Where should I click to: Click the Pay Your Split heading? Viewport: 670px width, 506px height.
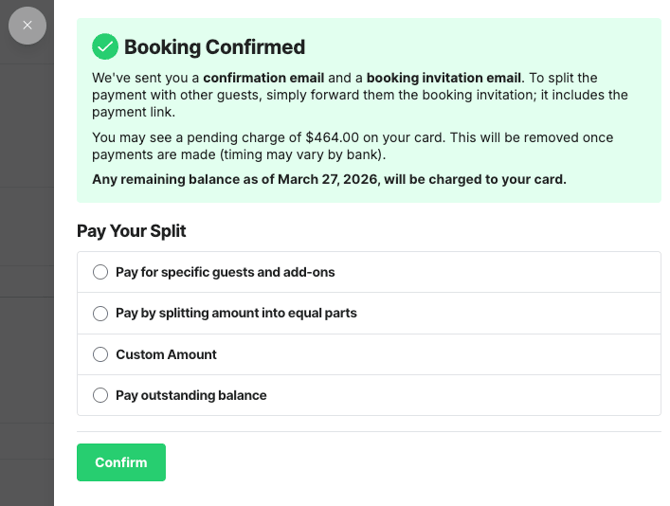[x=131, y=231]
